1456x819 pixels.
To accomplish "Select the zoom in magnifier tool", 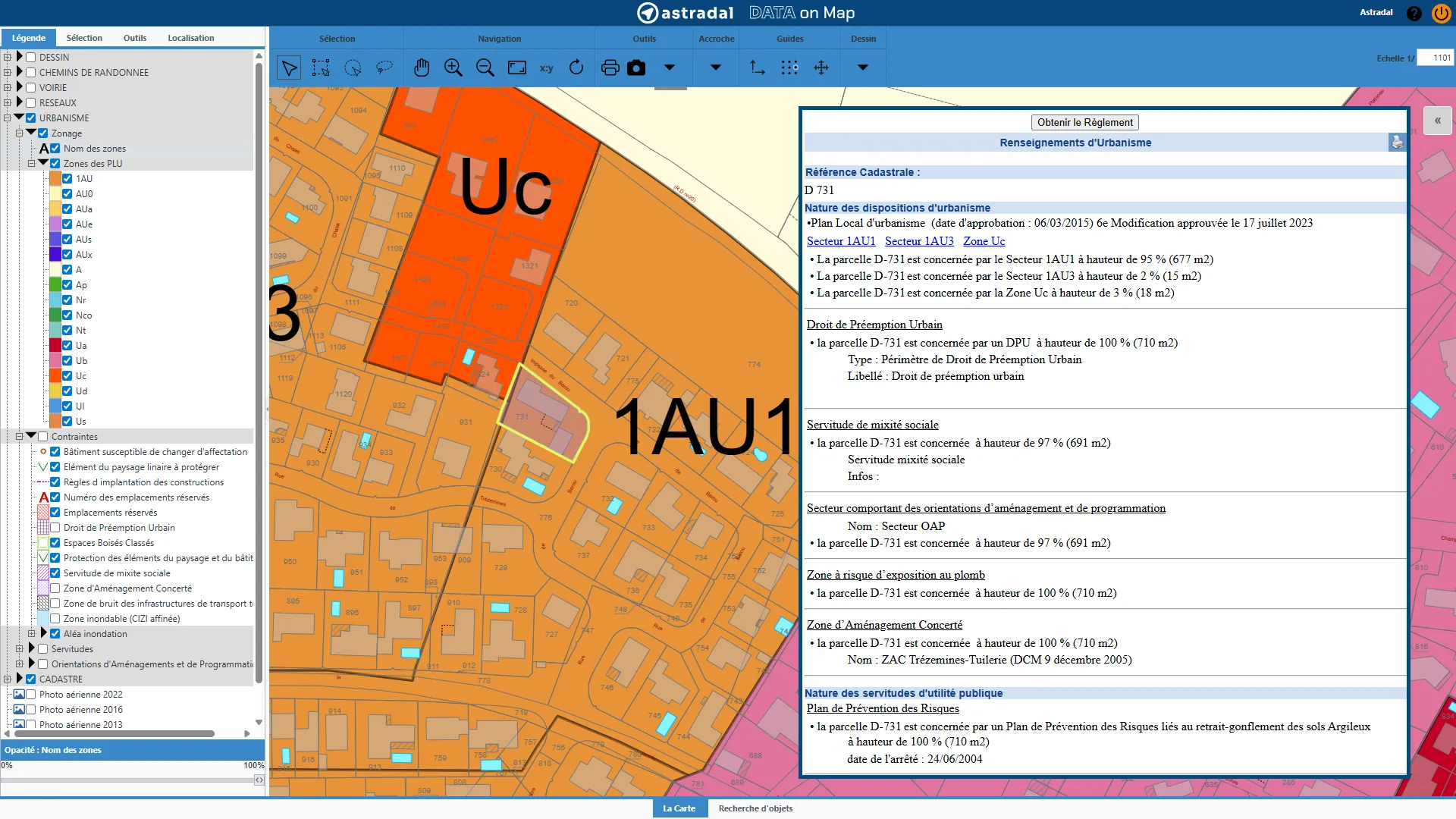I will tap(453, 67).
